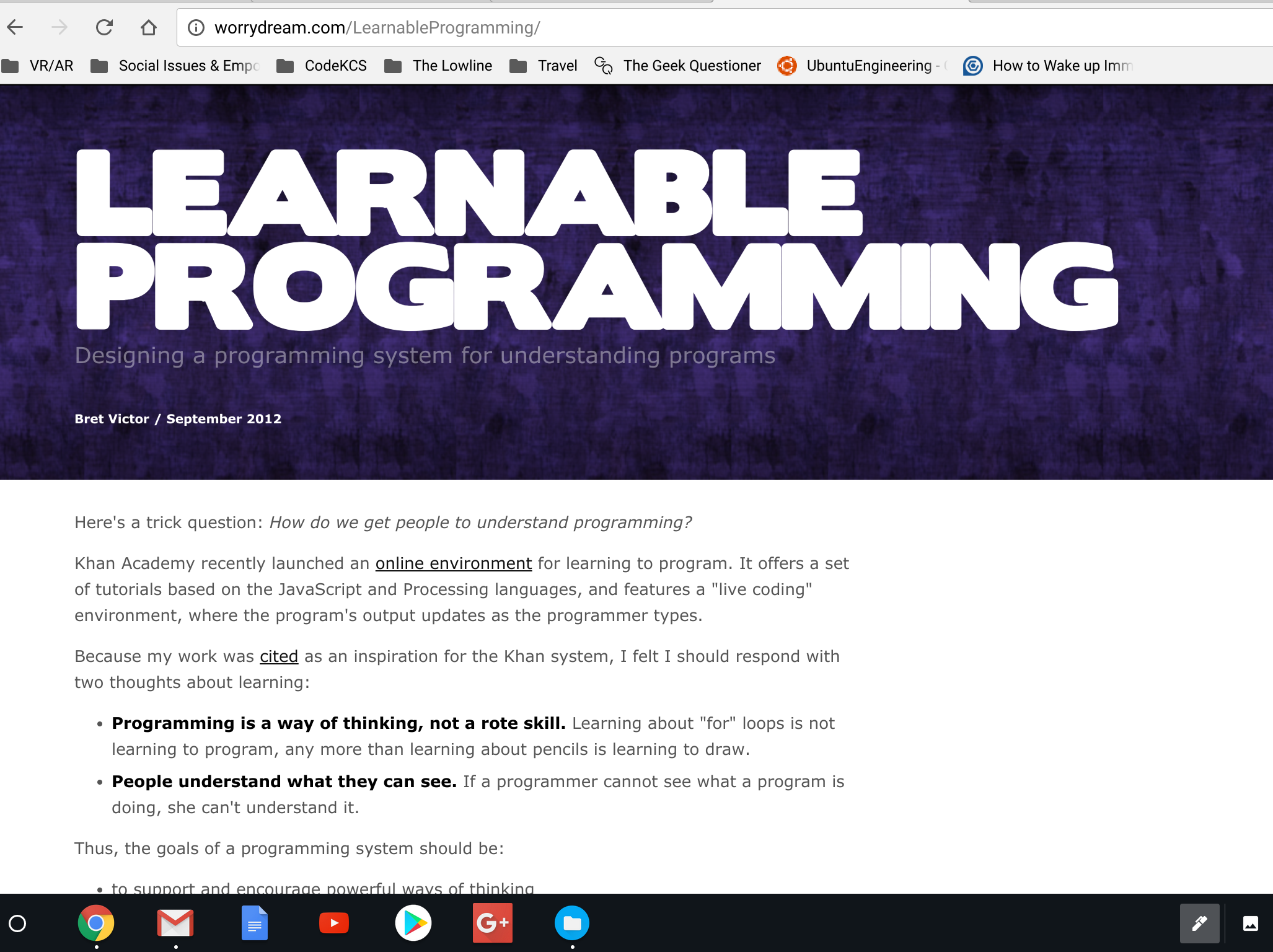Image resolution: width=1273 pixels, height=952 pixels.
Task: Follow the "online environment" link
Action: (x=453, y=563)
